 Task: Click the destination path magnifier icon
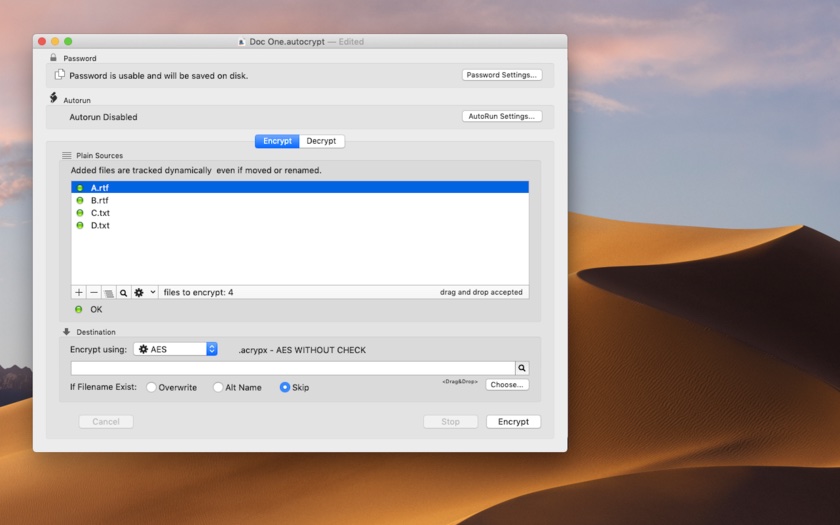tap(522, 368)
